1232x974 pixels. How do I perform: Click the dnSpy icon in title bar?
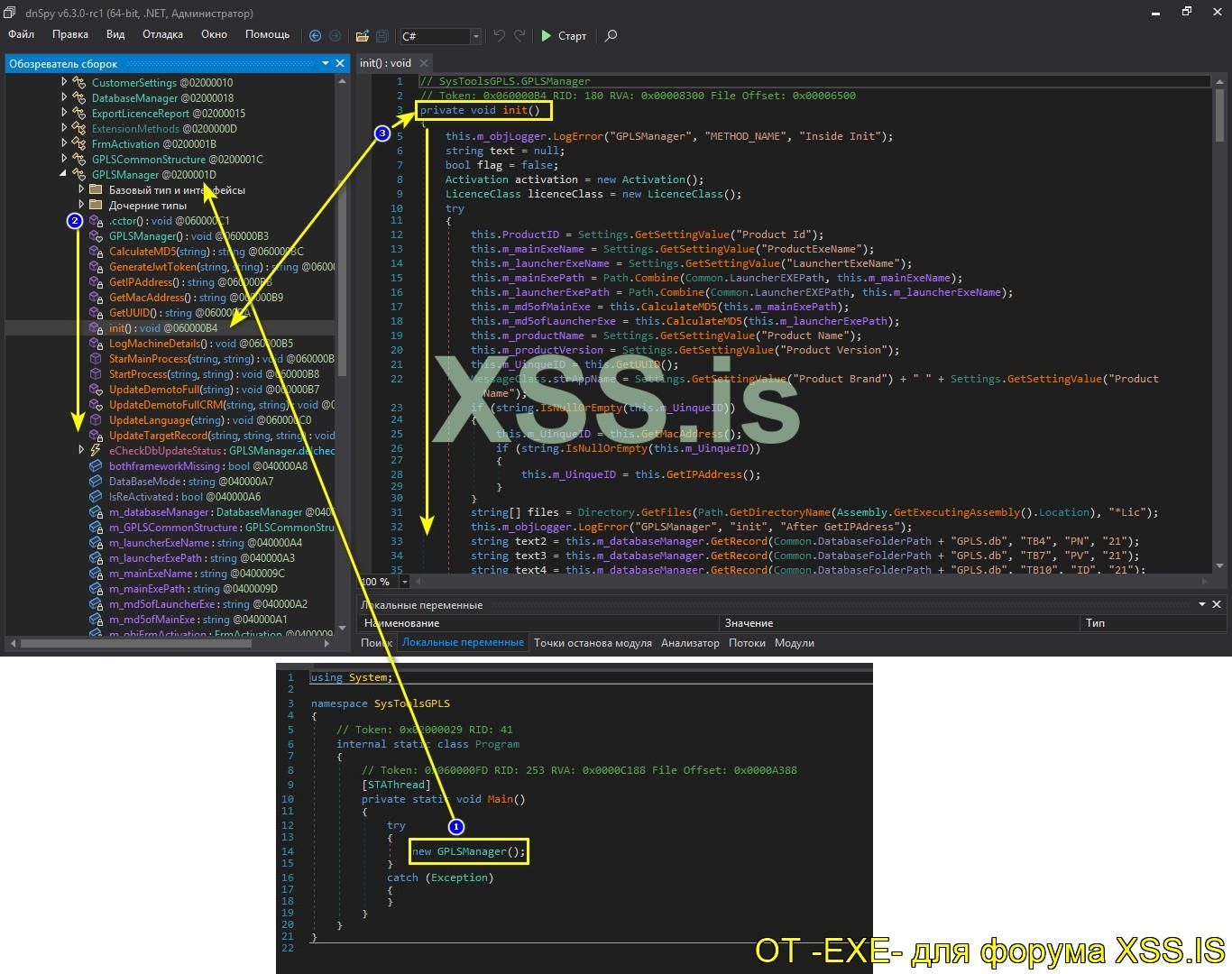pos(10,13)
